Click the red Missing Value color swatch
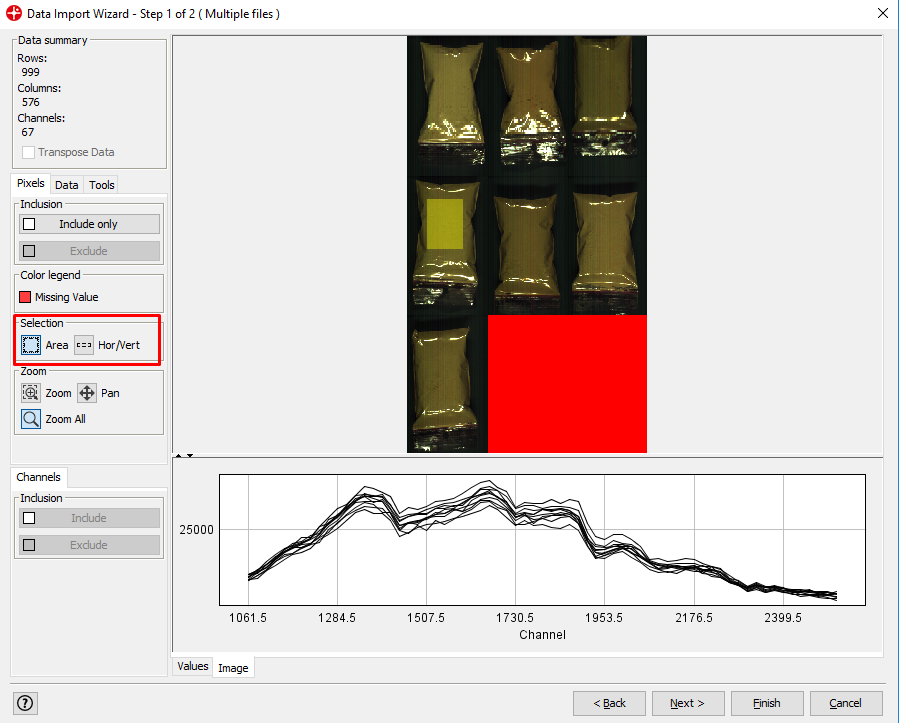Image resolution: width=899 pixels, height=723 pixels. coord(26,297)
